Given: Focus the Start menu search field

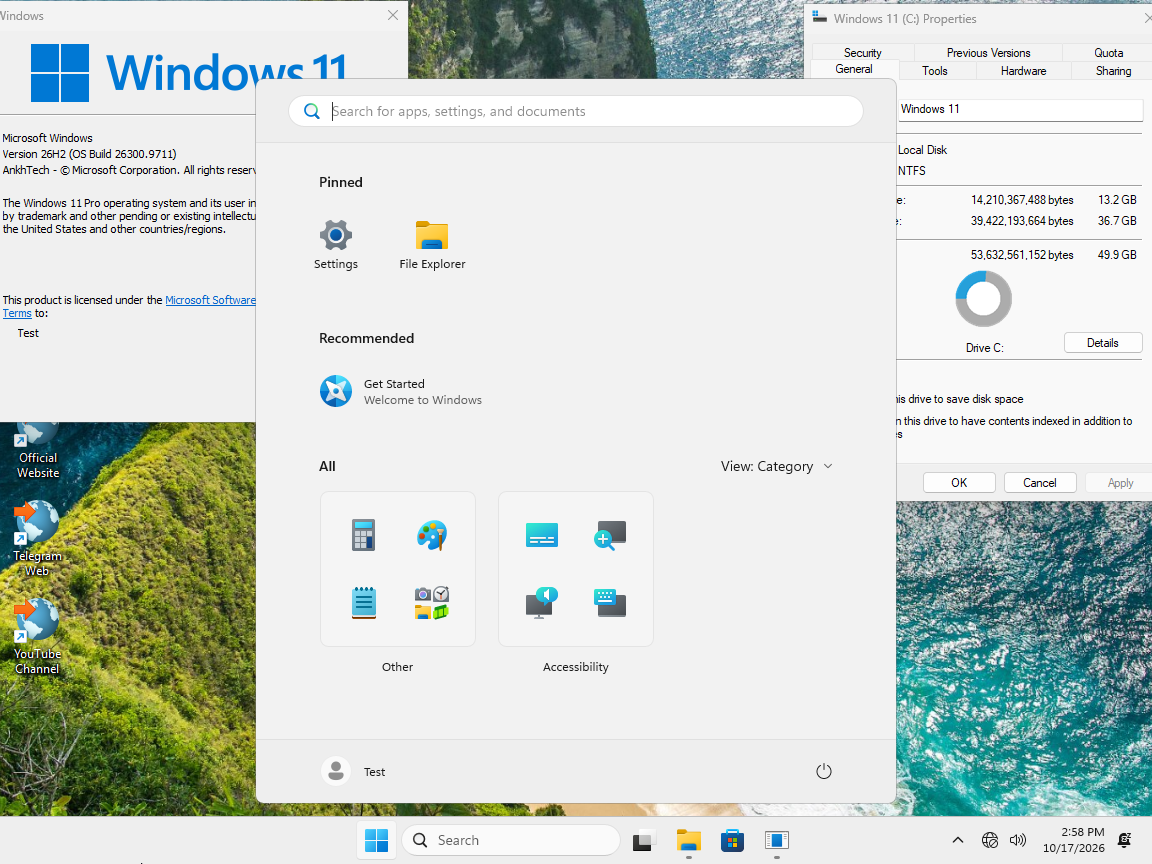Looking at the screenshot, I should (575, 111).
